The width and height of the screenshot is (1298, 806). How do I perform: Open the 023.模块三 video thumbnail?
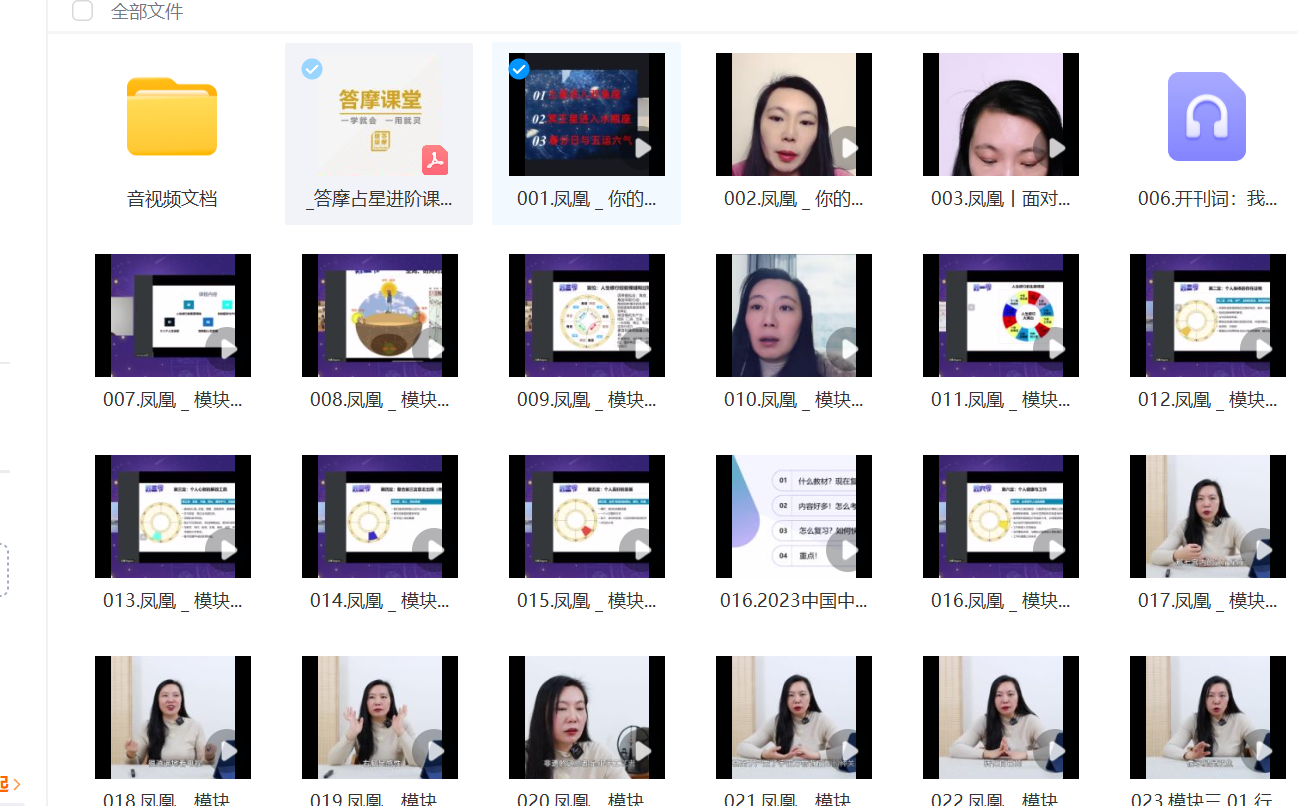click(x=1207, y=717)
